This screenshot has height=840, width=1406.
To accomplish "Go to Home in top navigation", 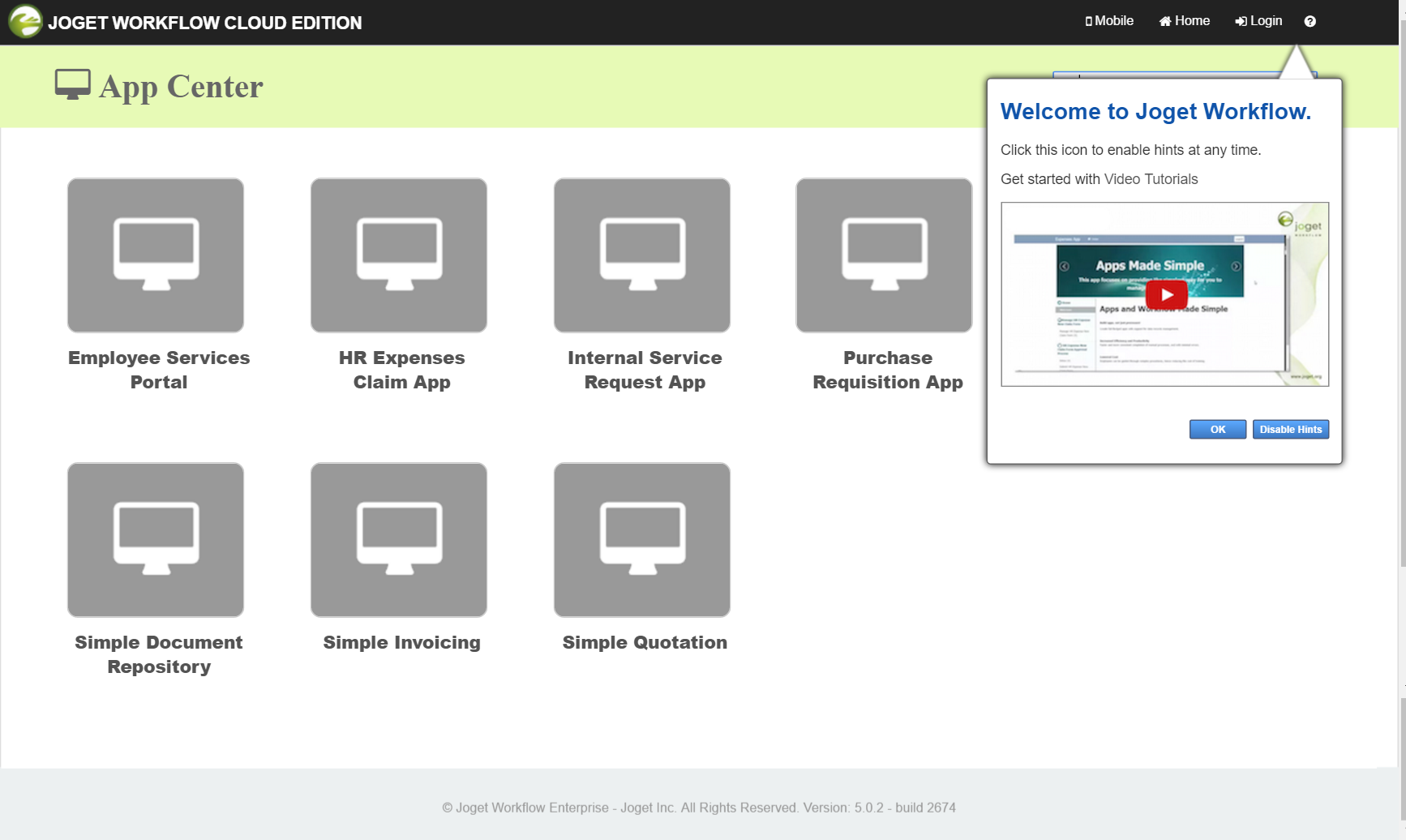I will click(1184, 21).
